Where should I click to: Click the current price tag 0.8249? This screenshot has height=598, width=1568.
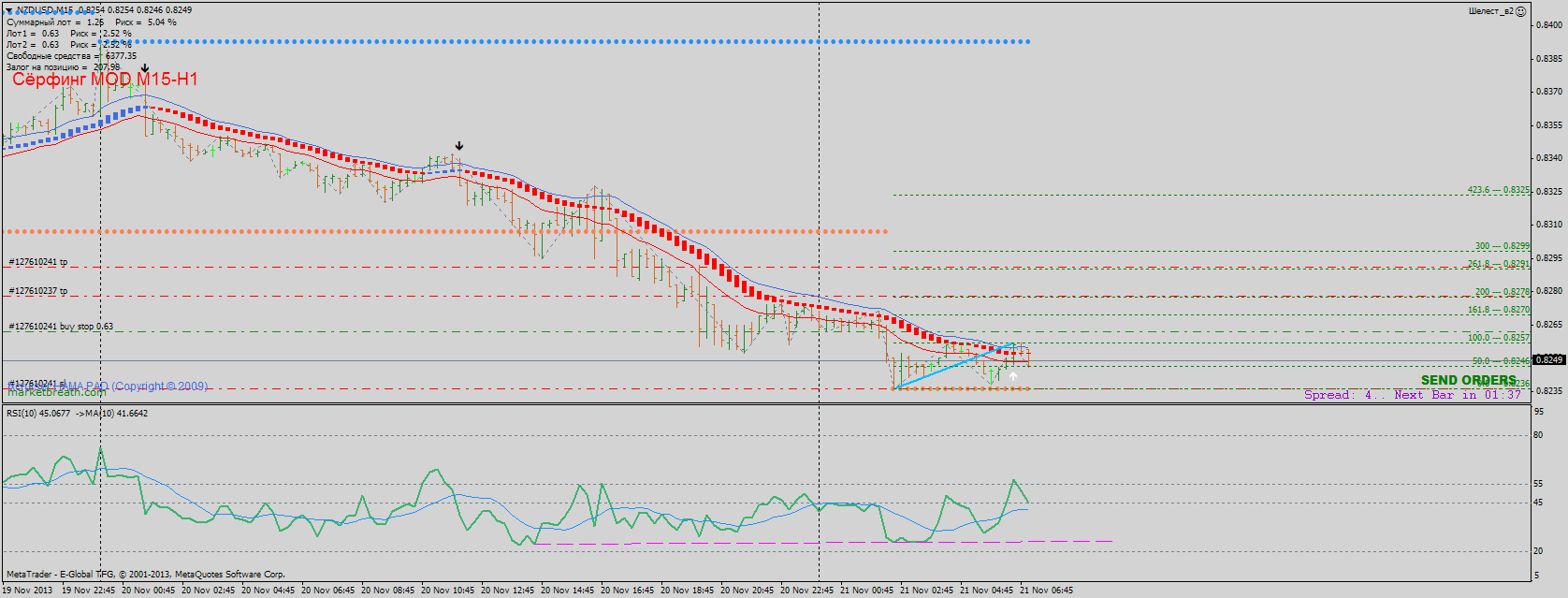pyautogui.click(x=1550, y=359)
